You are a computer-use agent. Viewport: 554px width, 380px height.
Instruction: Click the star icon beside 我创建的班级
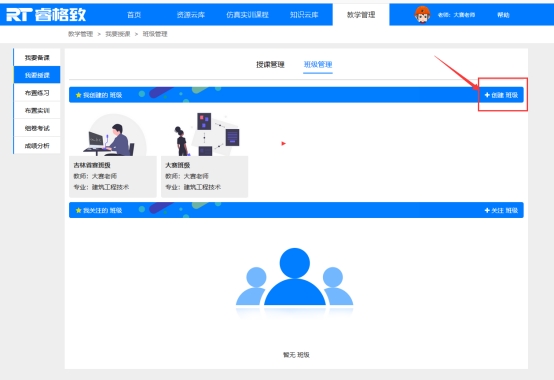[78, 95]
